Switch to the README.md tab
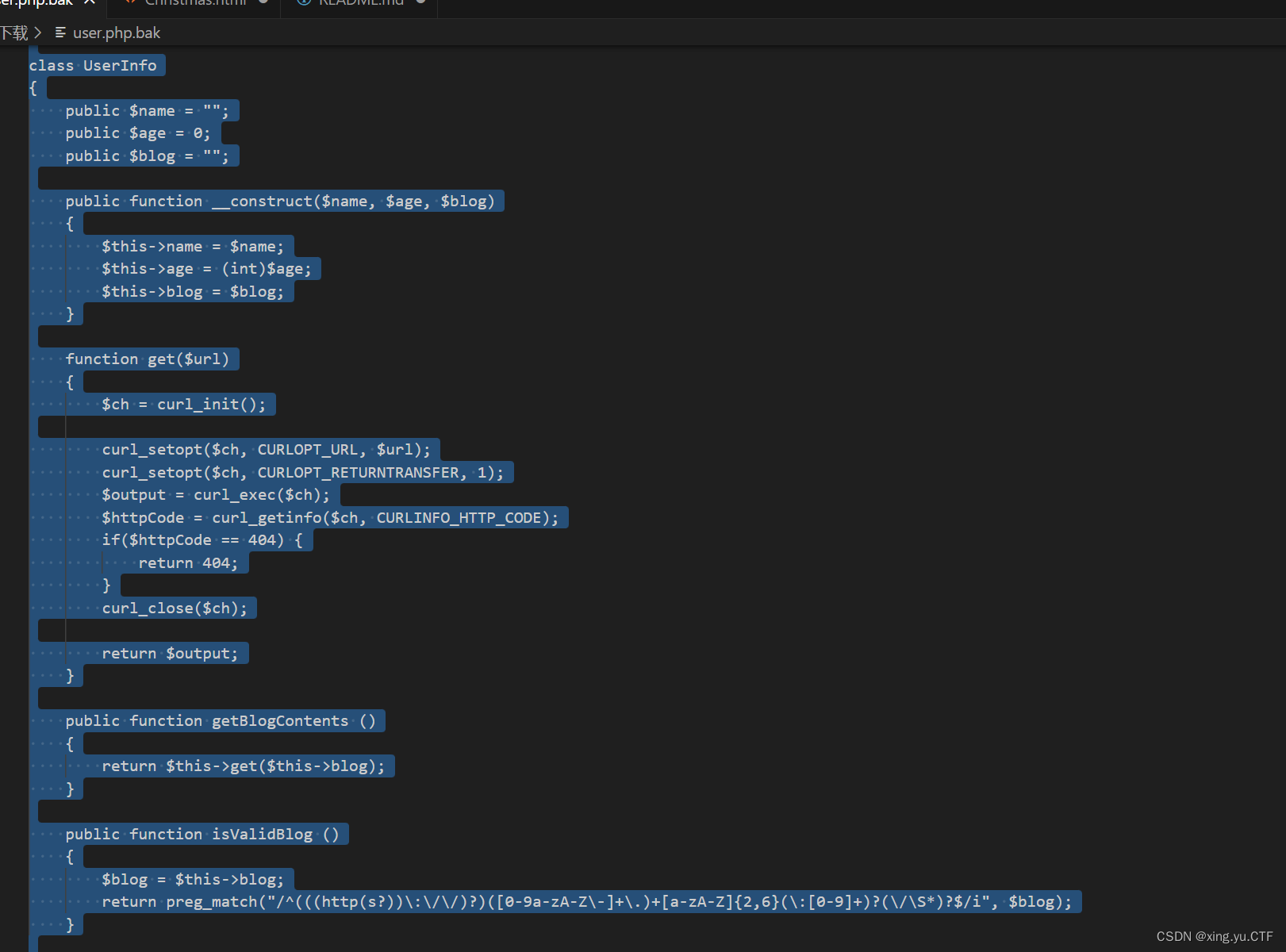This screenshot has width=1286, height=952. (x=361, y=3)
